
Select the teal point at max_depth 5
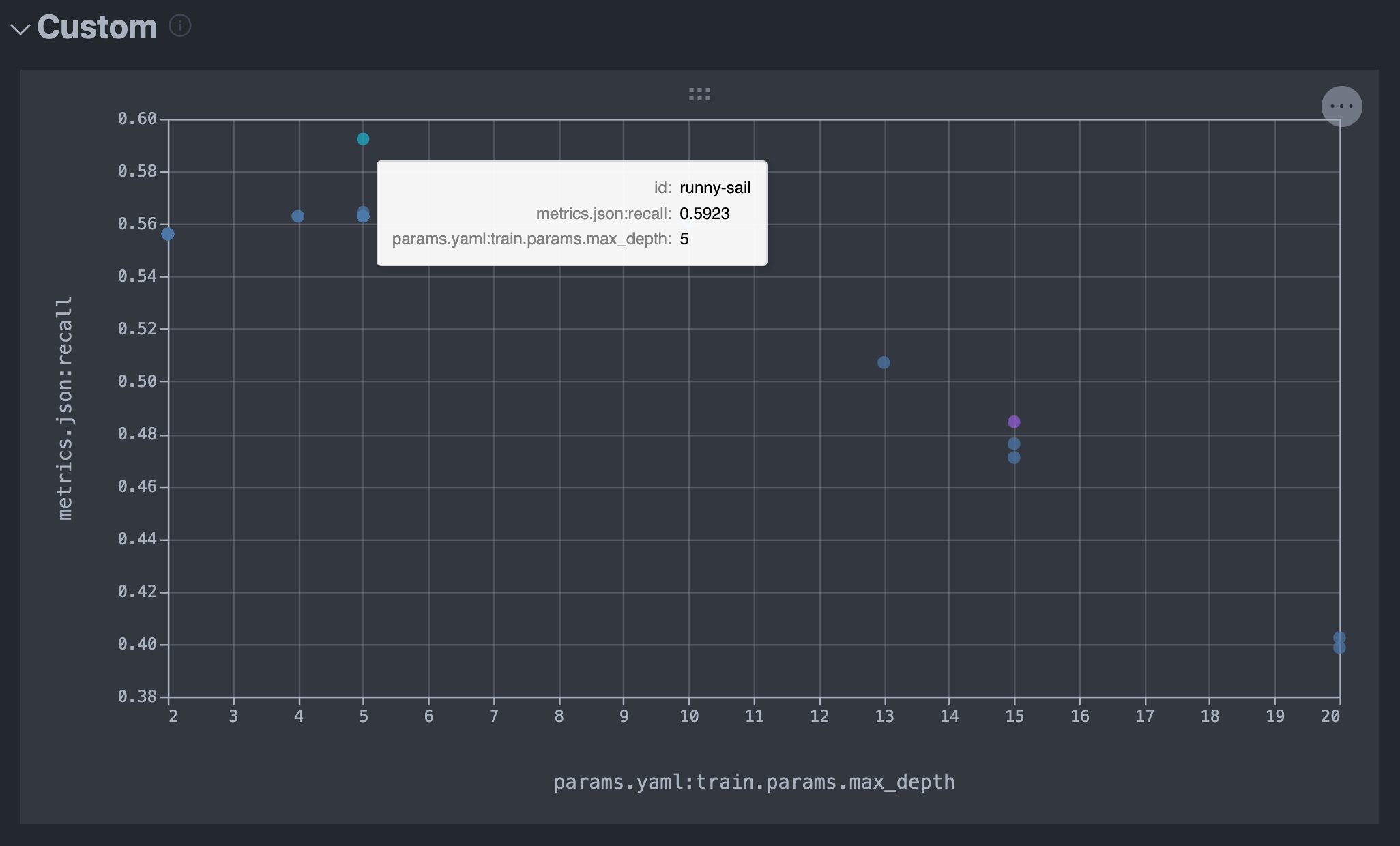coord(363,139)
